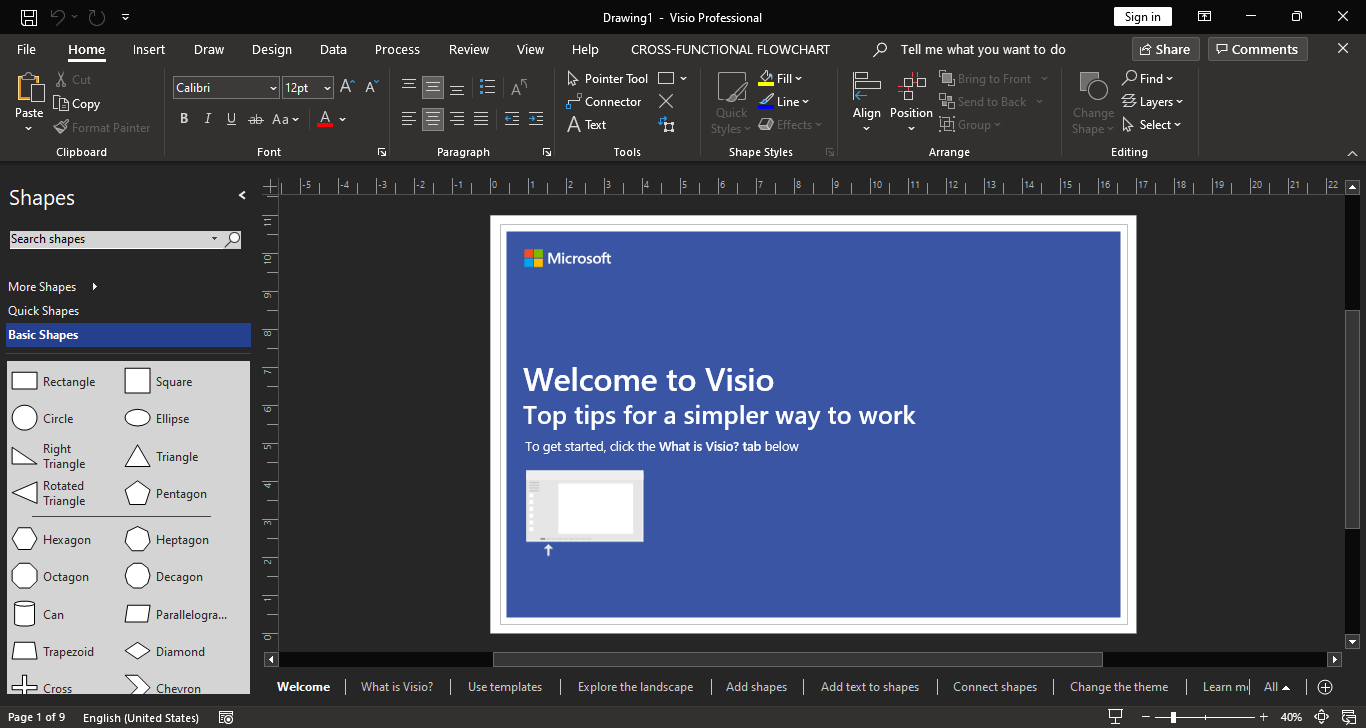Activate the Connector tool
This screenshot has width=1366, height=728.
click(x=604, y=102)
